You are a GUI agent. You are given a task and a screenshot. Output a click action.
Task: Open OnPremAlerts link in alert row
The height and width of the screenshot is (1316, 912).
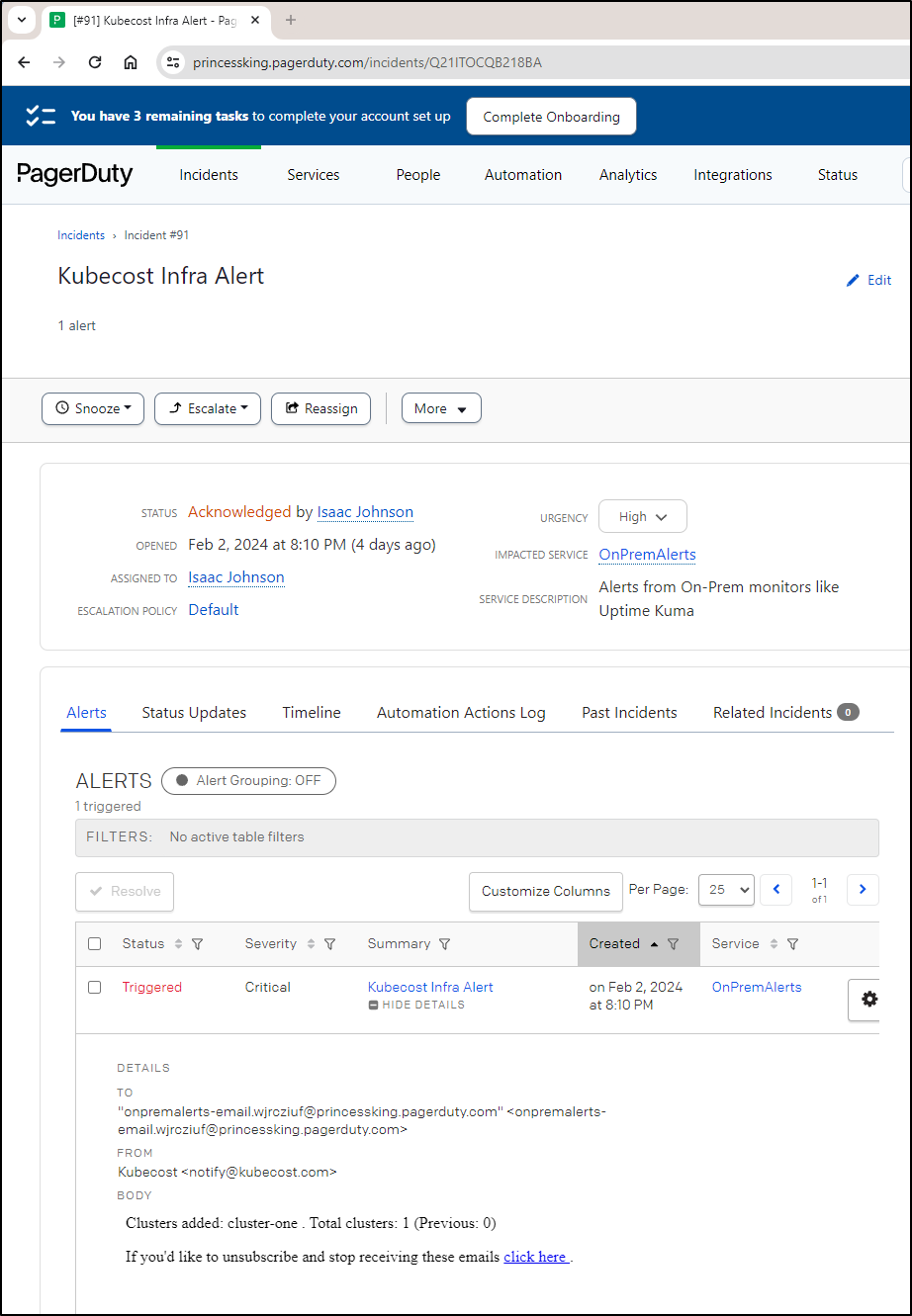(x=757, y=987)
